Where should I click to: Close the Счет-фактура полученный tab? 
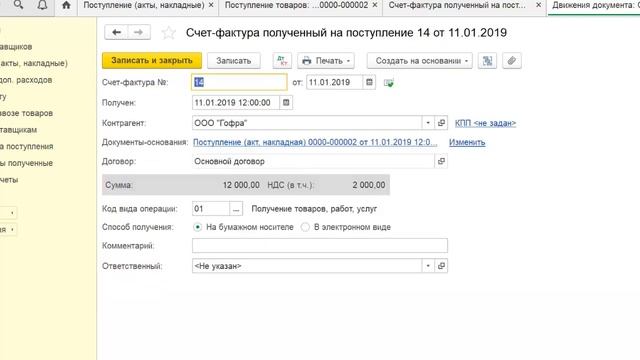(x=538, y=5)
